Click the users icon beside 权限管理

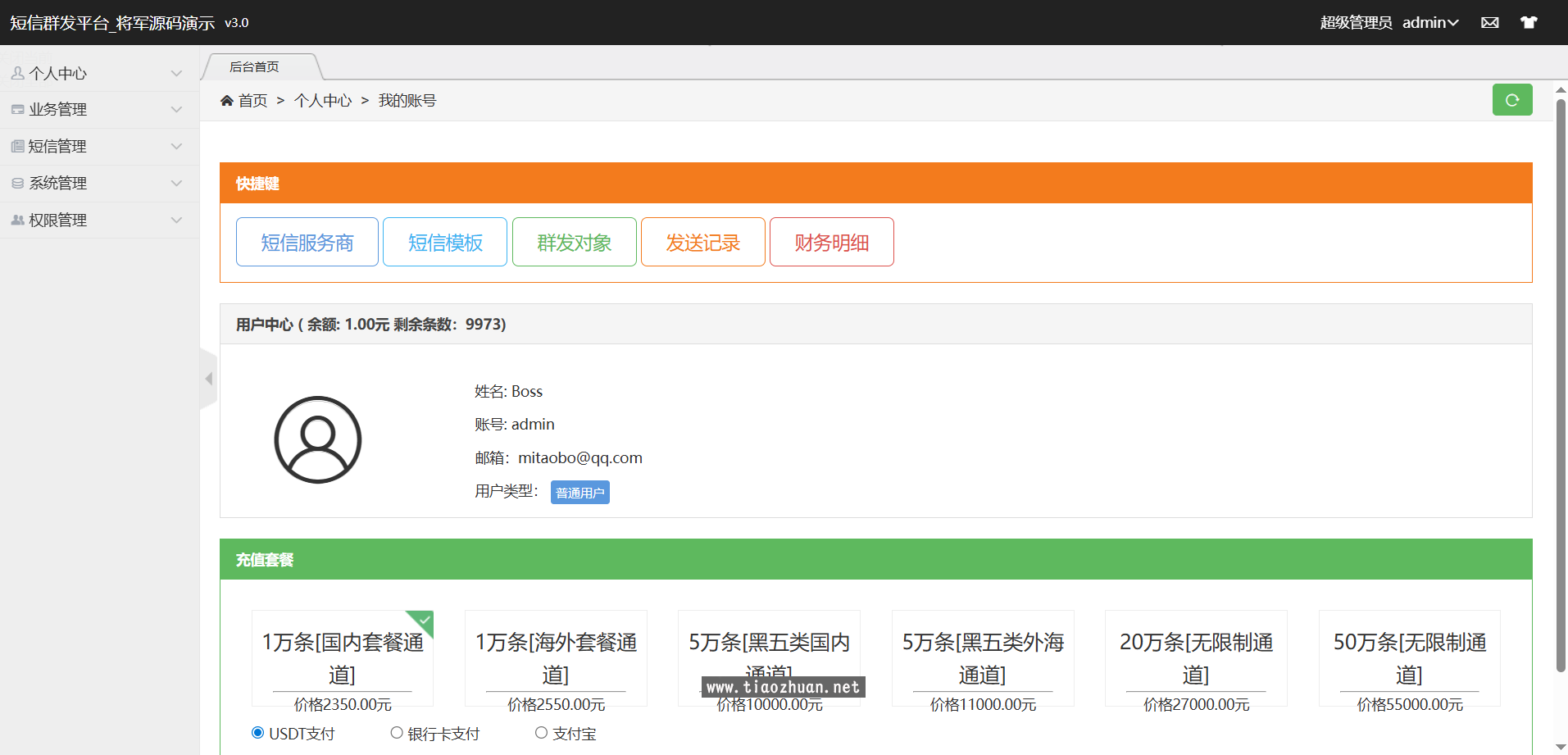(18, 220)
